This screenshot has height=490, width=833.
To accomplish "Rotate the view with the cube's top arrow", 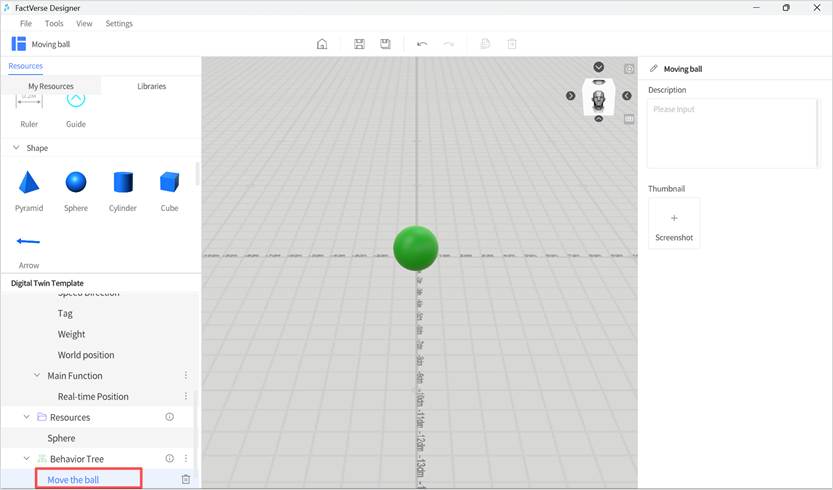I will [599, 67].
